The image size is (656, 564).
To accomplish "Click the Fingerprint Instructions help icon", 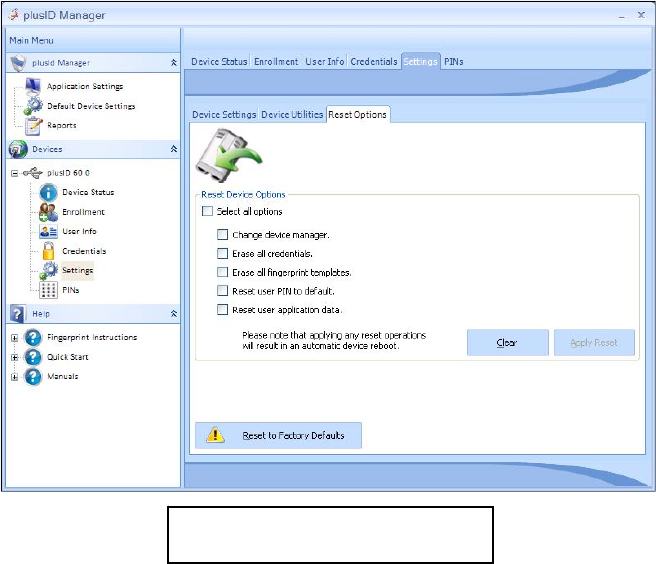I will [x=33, y=337].
